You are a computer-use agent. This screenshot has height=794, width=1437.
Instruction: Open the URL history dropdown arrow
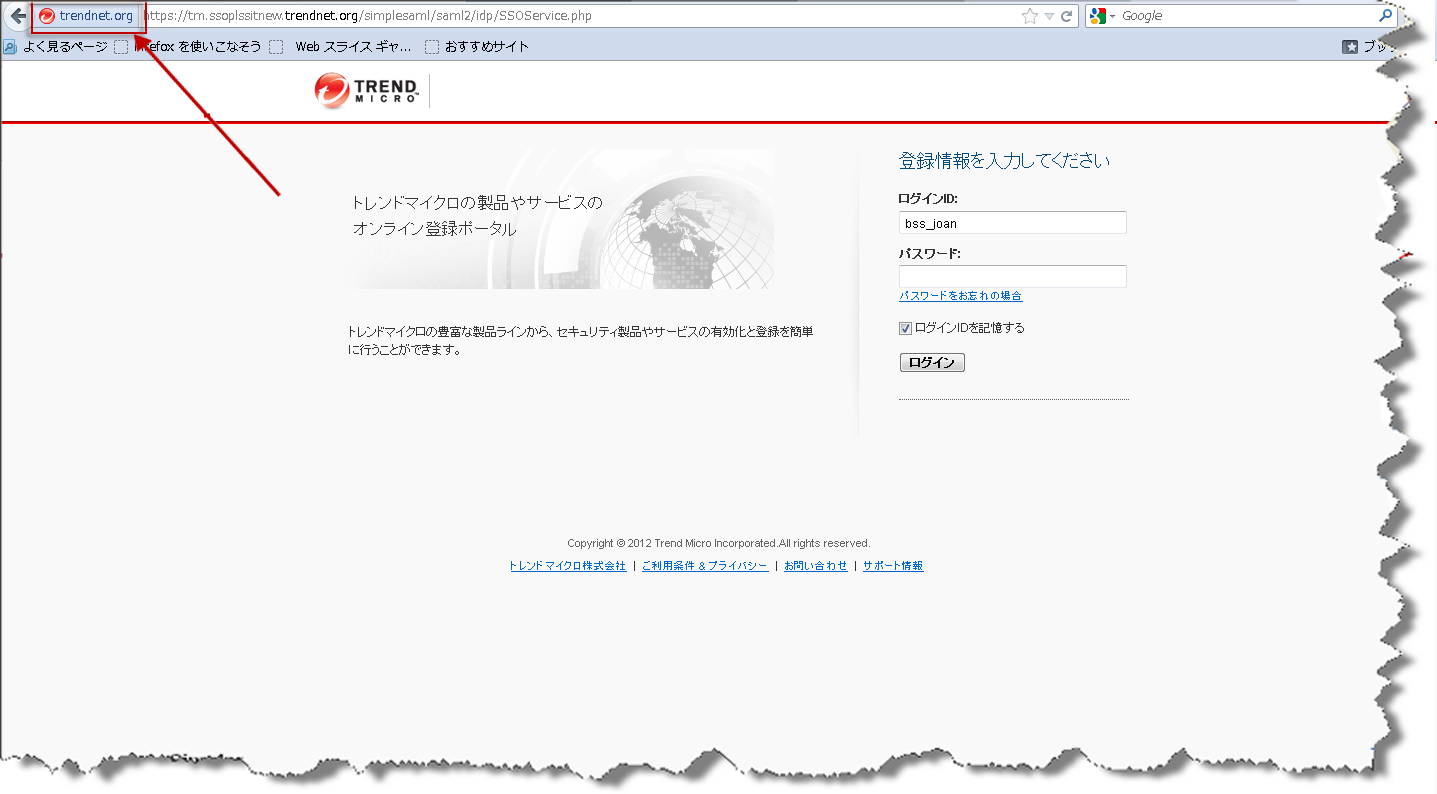1049,16
